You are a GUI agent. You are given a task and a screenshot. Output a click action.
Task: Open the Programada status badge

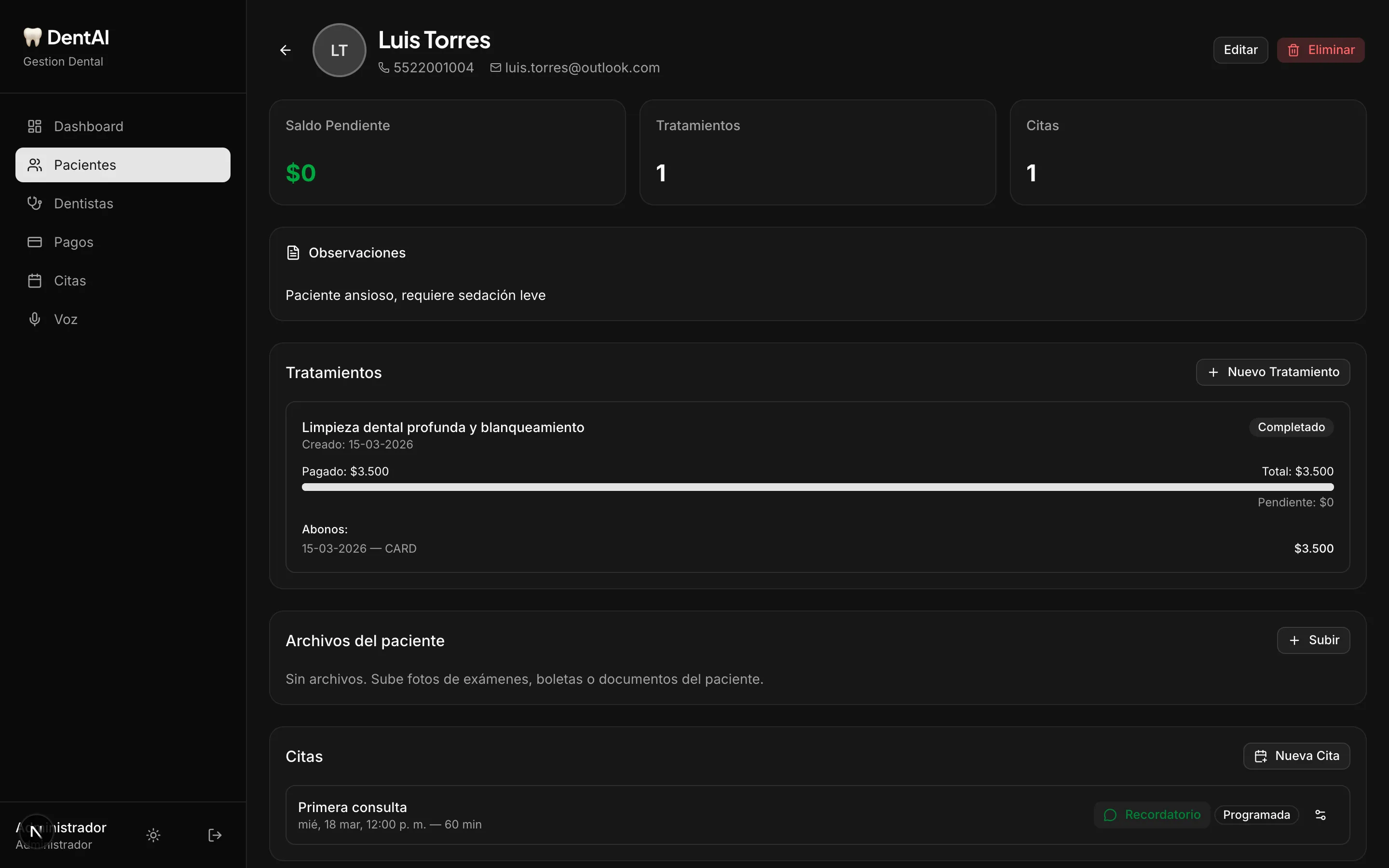[x=1256, y=814]
